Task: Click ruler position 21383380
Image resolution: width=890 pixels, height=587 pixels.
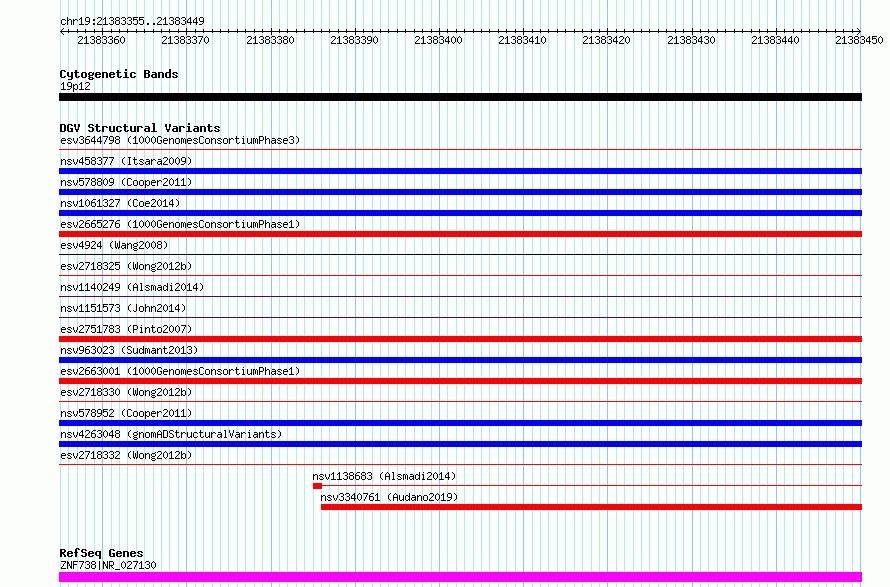Action: tap(270, 40)
